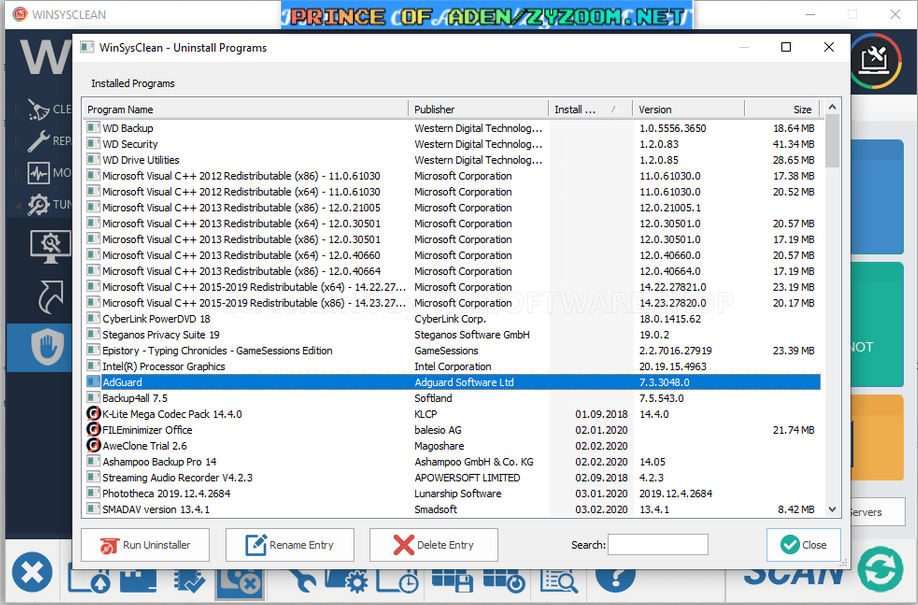The width and height of the screenshot is (918, 605).
Task: Select the WD Security row
Action: coord(453,144)
